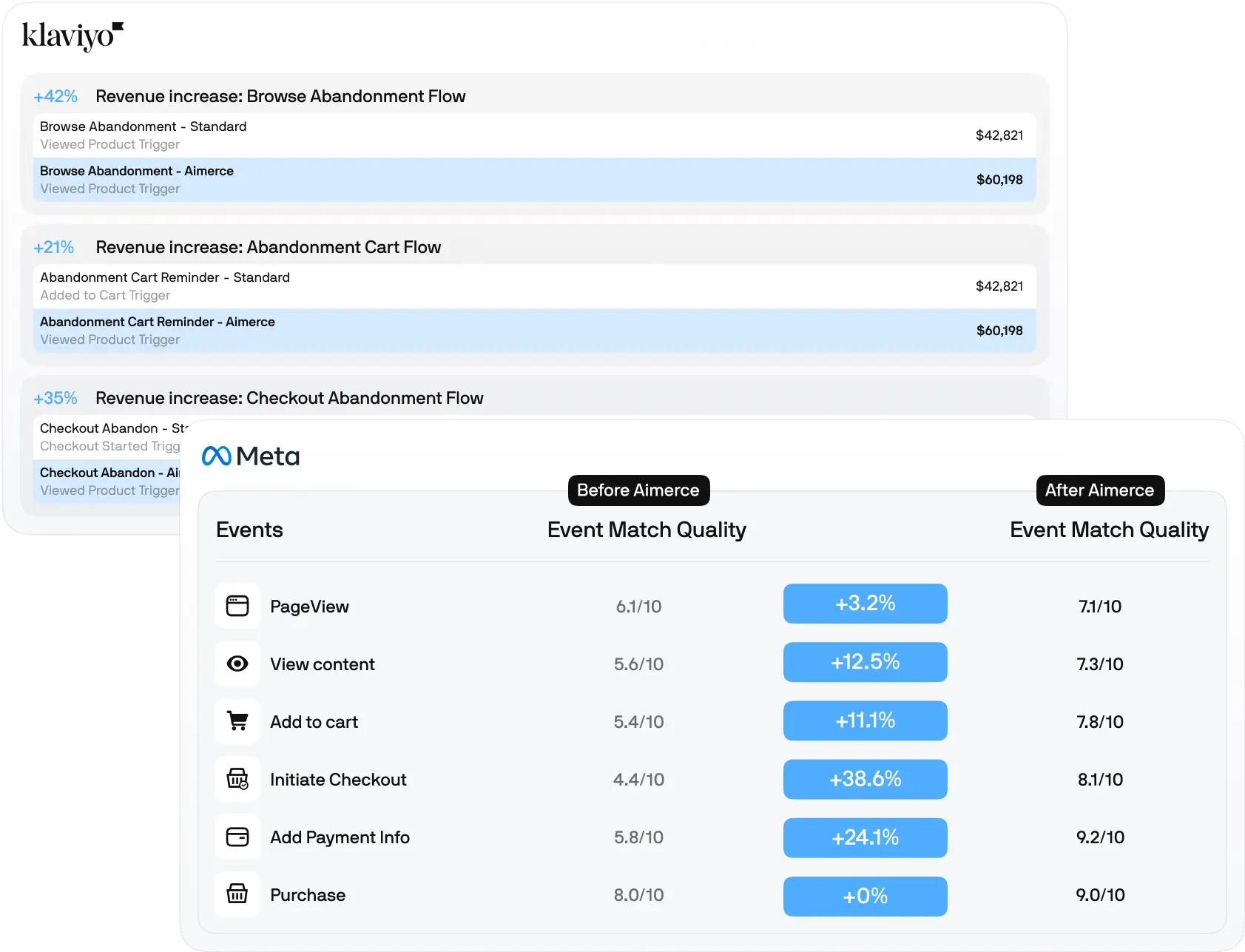The width and height of the screenshot is (1245, 952).
Task: Open Abandonment Cart Reminder - Aimerce row
Action: point(535,331)
